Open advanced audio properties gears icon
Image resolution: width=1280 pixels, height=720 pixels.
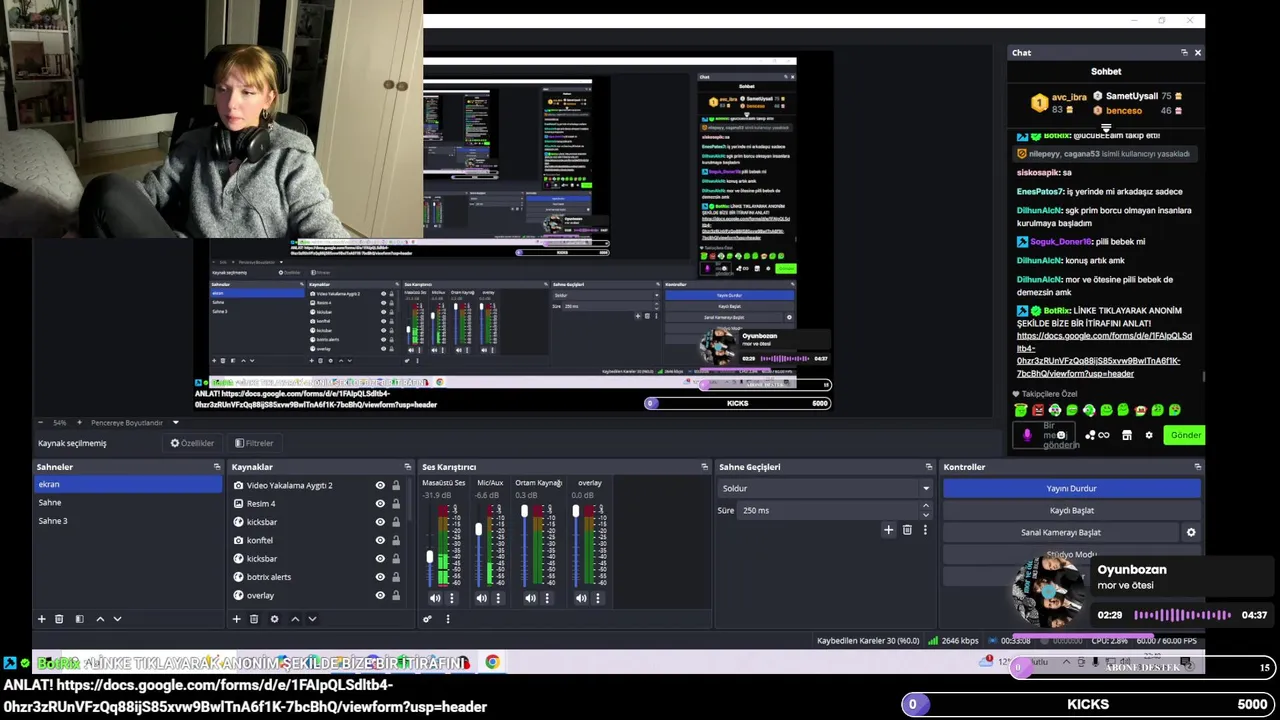pos(427,619)
